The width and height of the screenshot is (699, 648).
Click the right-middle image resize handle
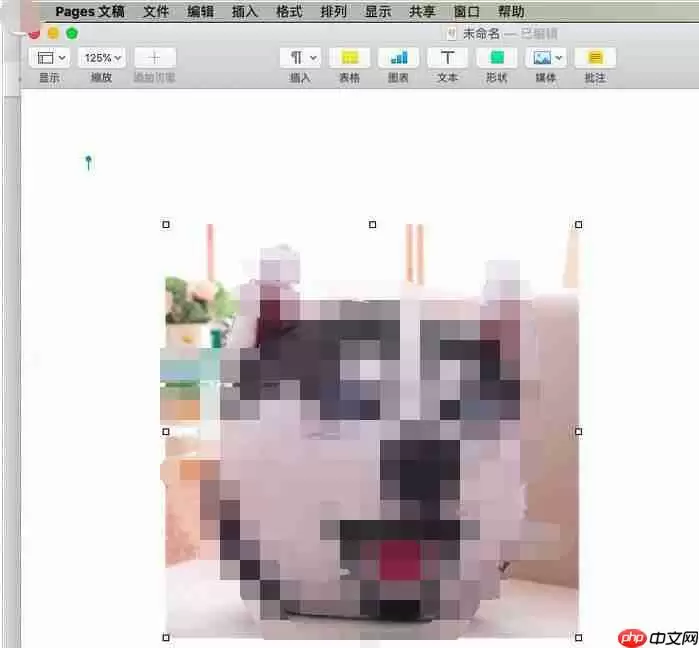point(579,432)
